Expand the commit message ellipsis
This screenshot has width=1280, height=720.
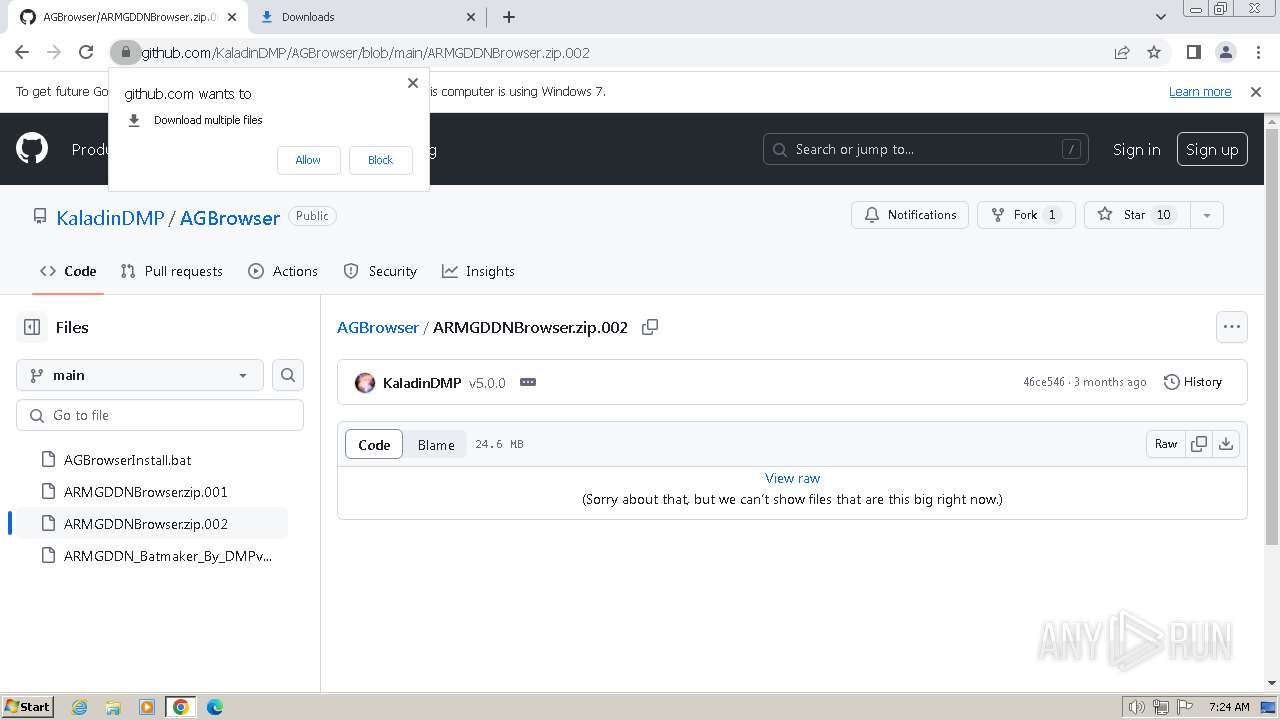pos(528,383)
